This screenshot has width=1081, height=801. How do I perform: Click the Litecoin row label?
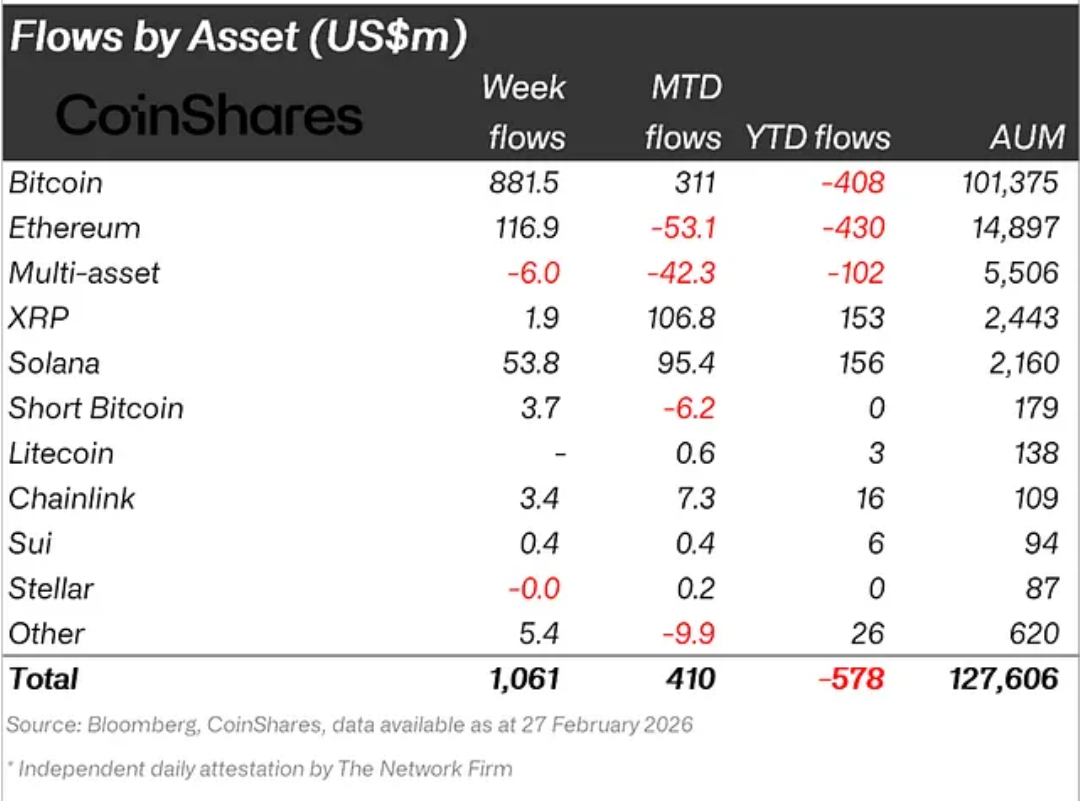tap(61, 453)
